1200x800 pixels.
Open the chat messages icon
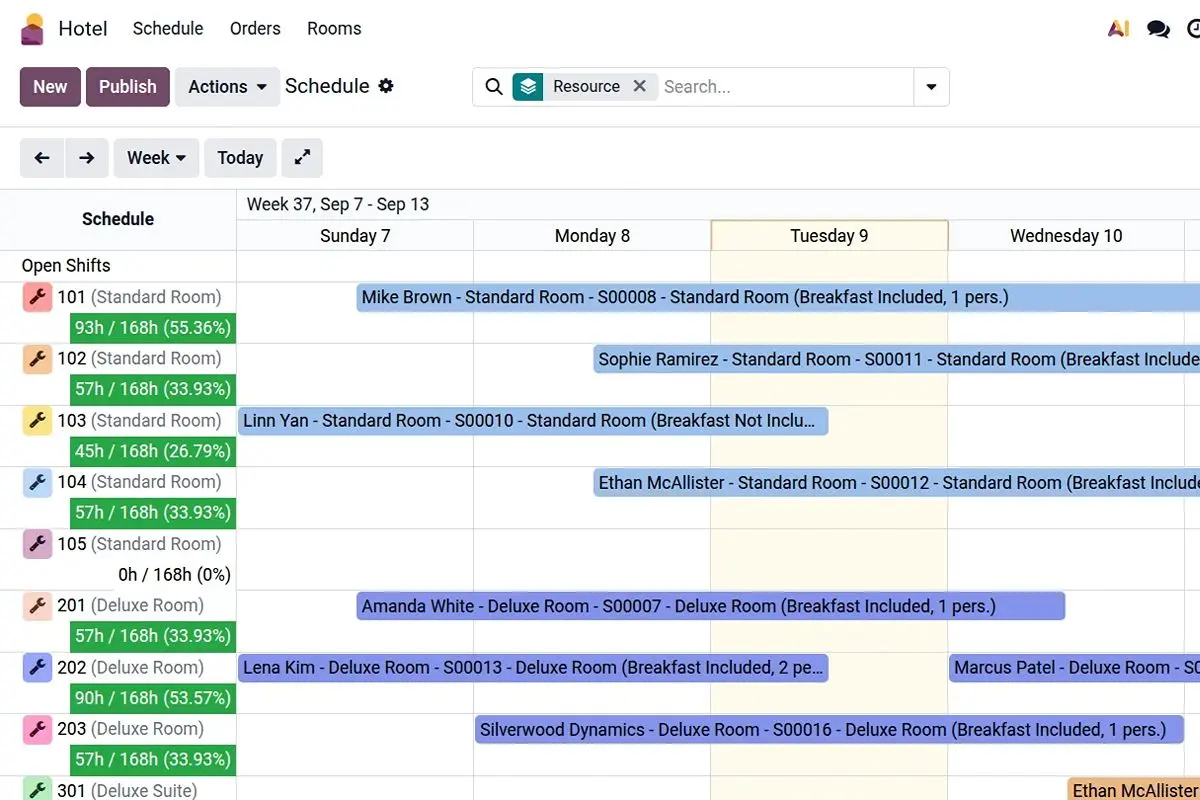pos(1158,29)
